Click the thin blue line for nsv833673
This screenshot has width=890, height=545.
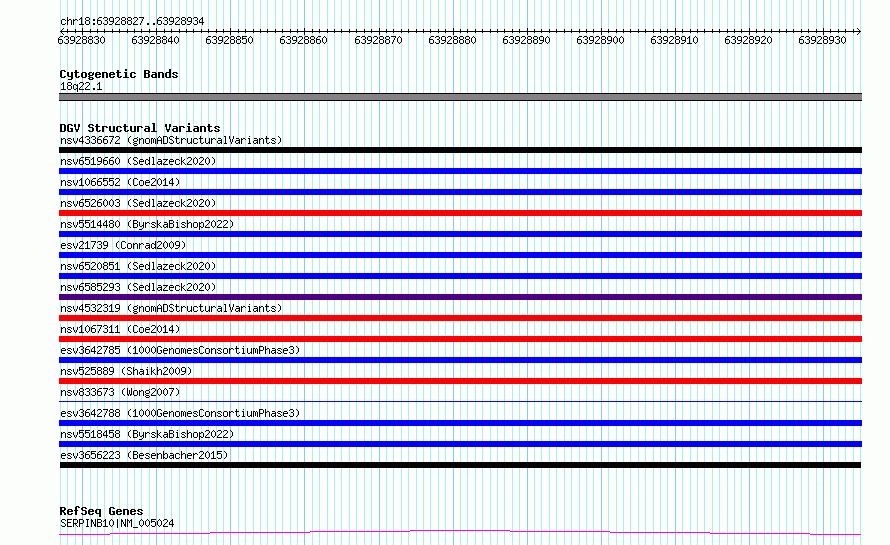click(x=460, y=401)
